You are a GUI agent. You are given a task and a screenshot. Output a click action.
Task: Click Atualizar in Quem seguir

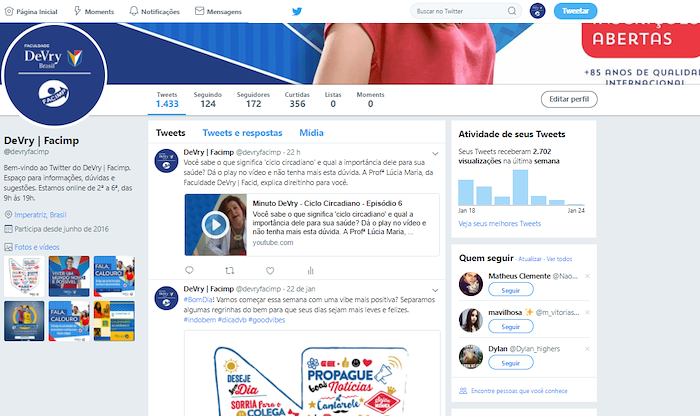(x=530, y=259)
